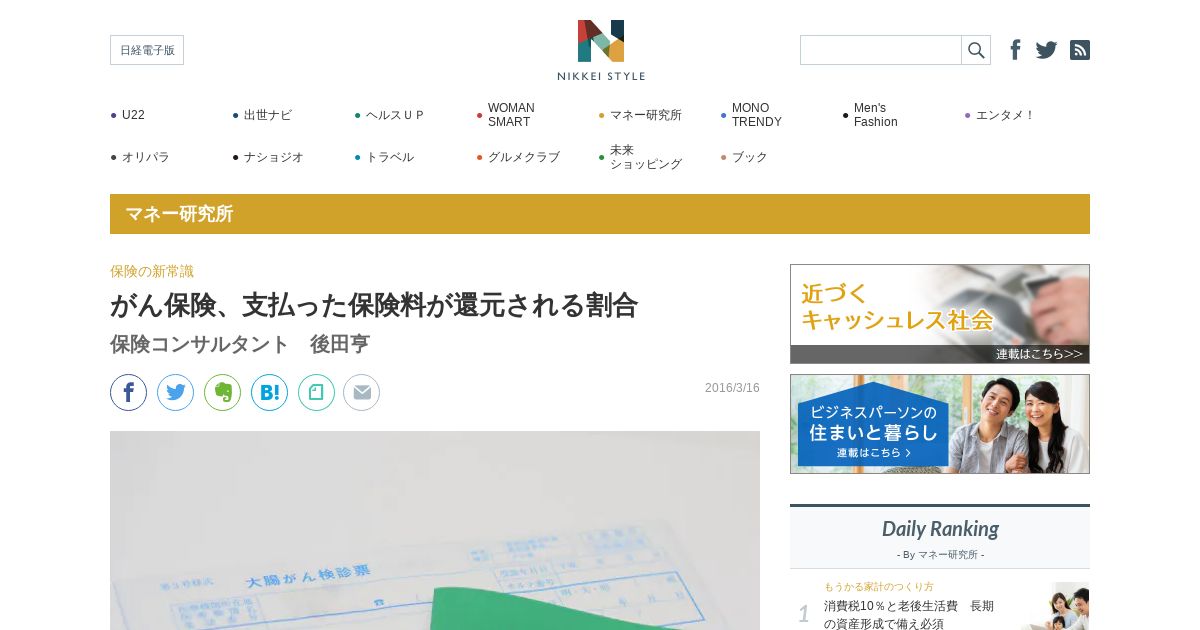Go to オリパラ section
The image size is (1200, 630).
point(145,157)
